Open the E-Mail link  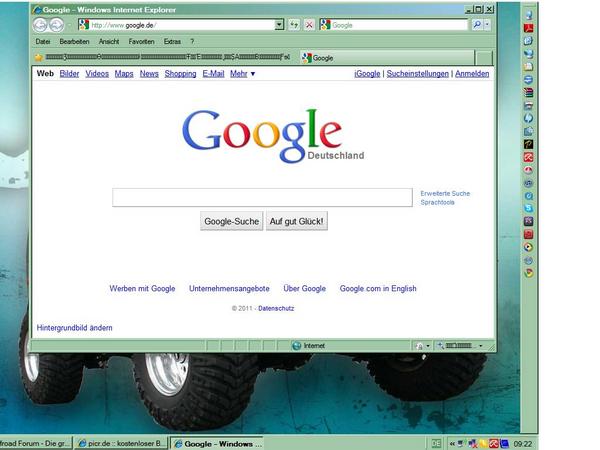tap(213, 73)
